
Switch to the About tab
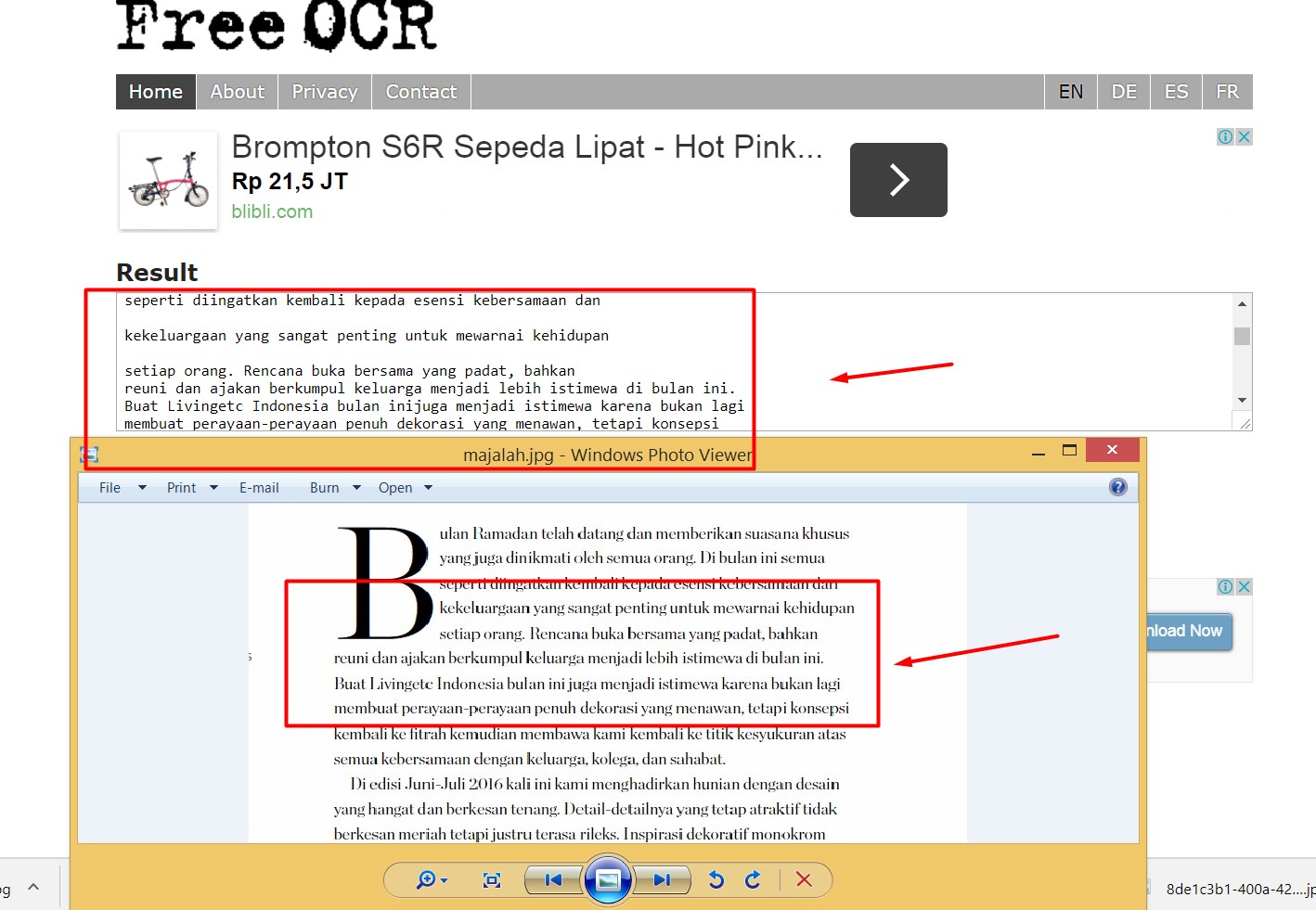(x=237, y=91)
